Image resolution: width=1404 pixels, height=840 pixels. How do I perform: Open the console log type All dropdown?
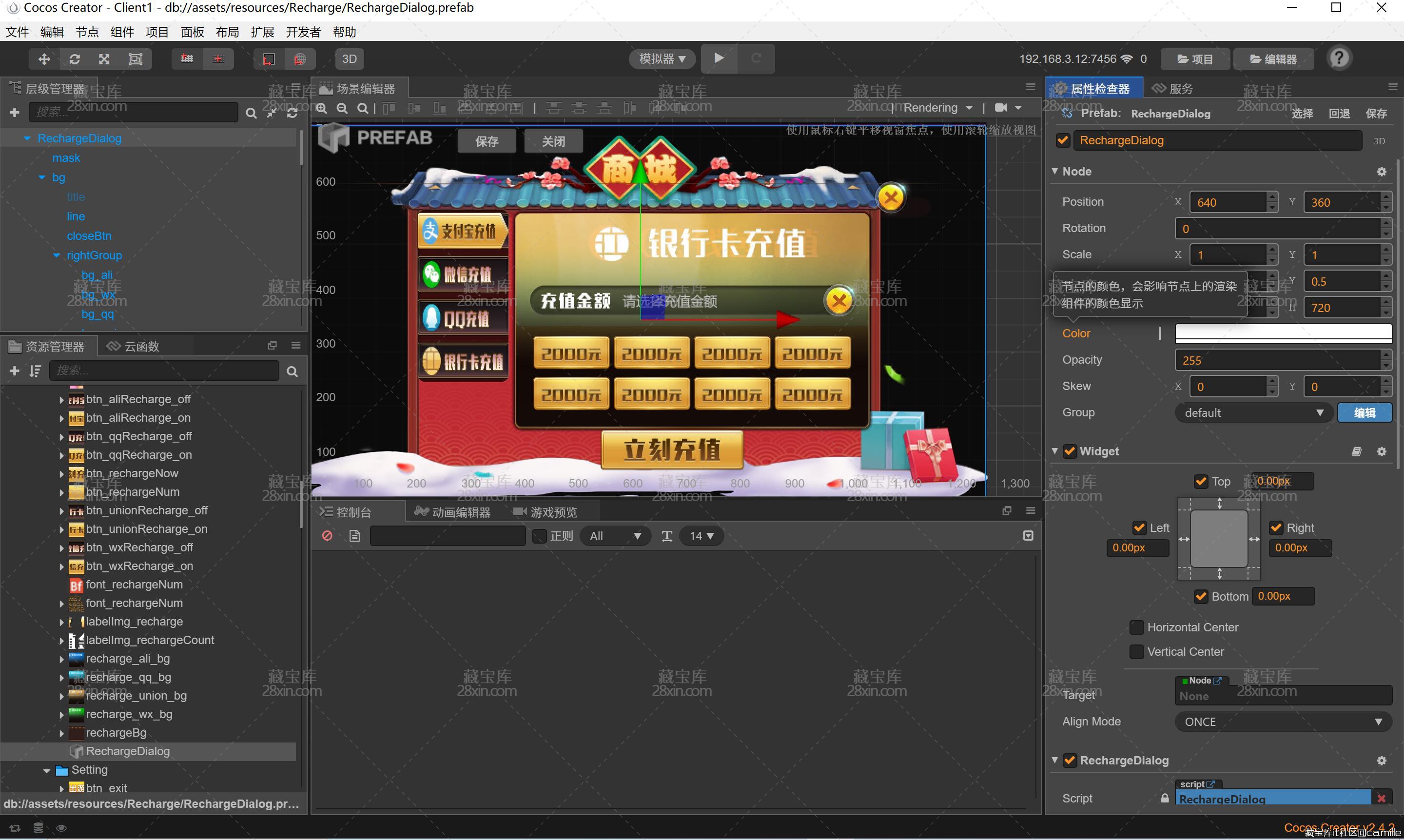coord(615,536)
